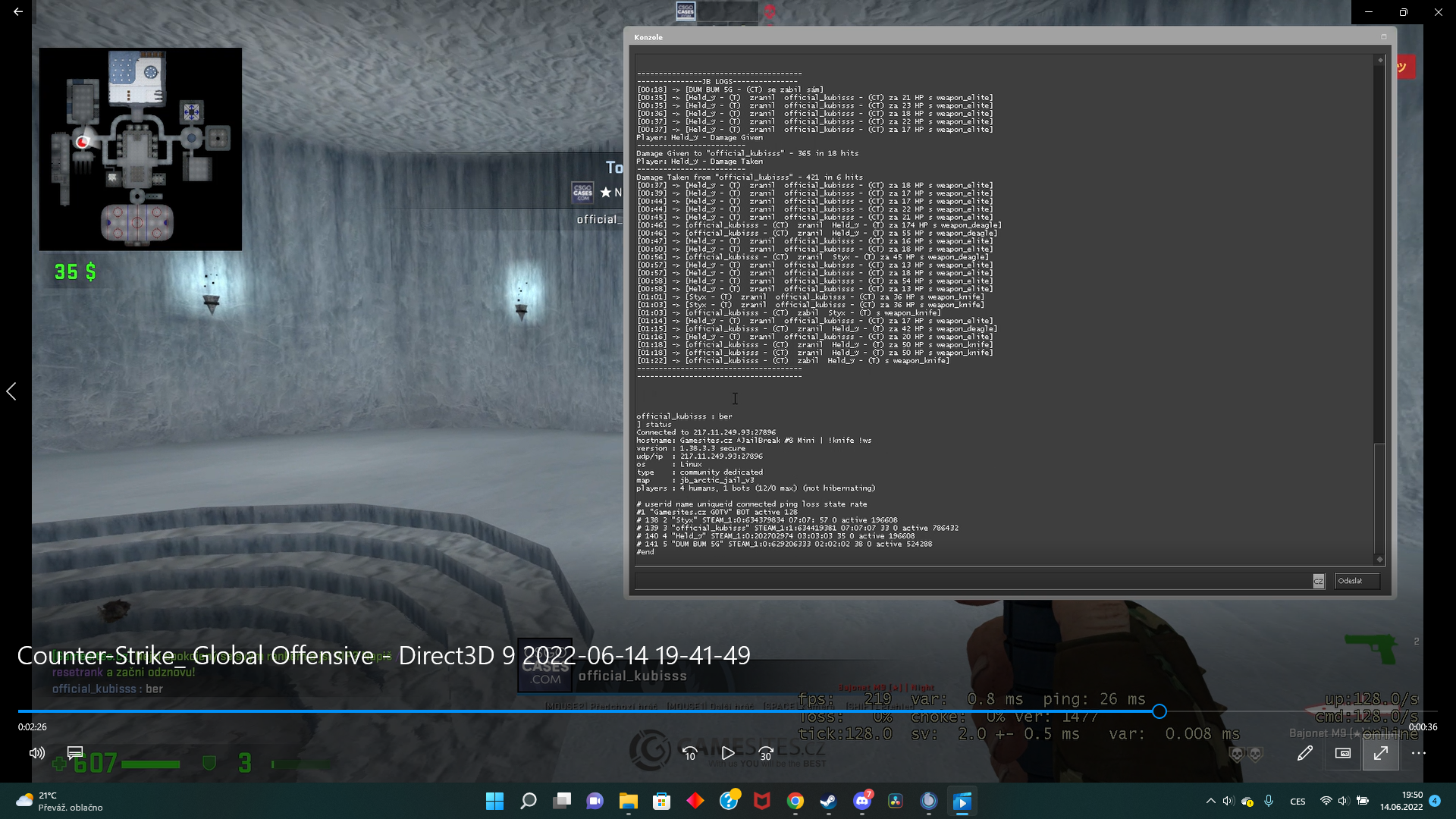
Task: Toggle the taskbar microphone icon
Action: tap(1269, 801)
